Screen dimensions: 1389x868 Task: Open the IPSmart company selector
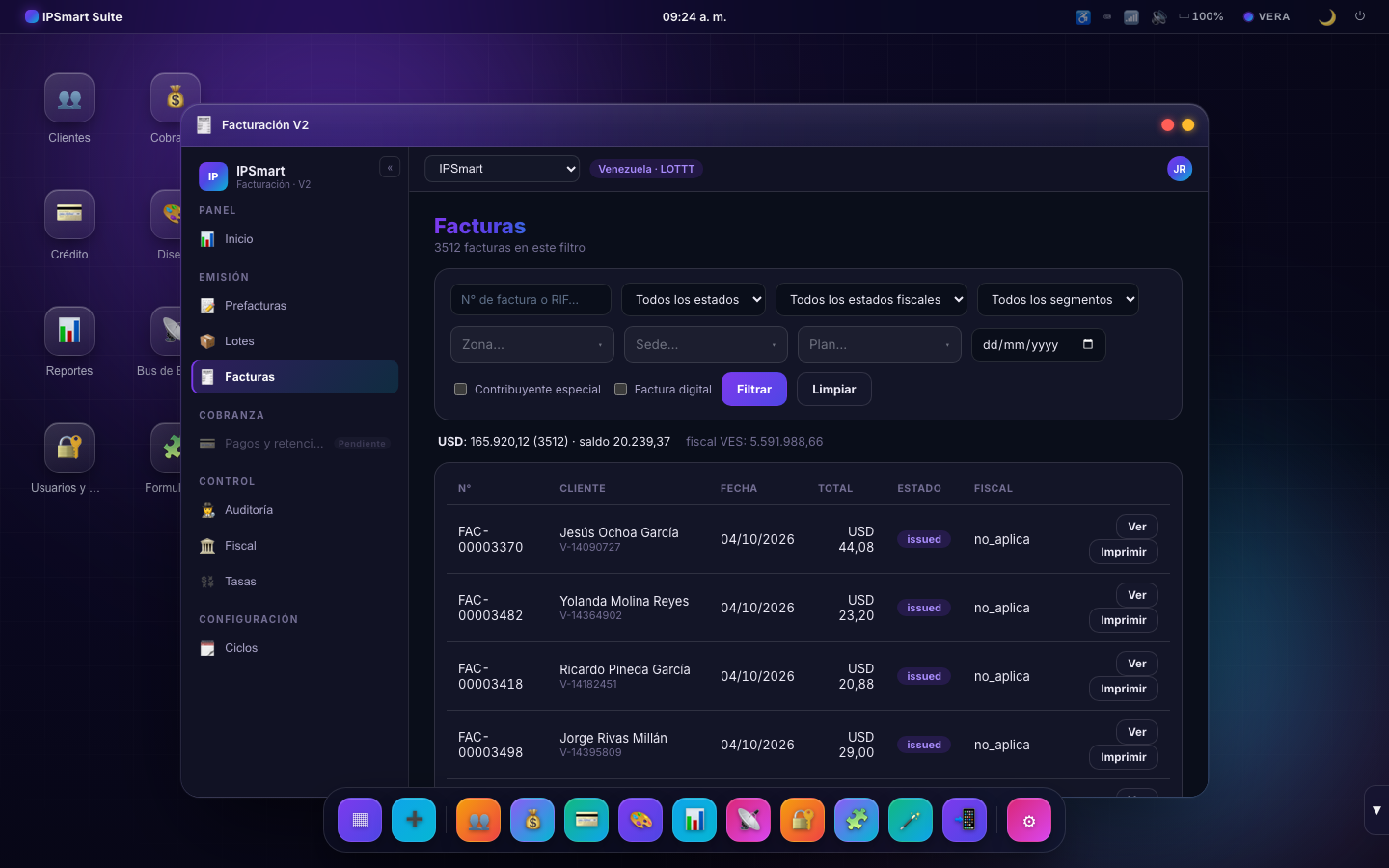click(x=502, y=169)
